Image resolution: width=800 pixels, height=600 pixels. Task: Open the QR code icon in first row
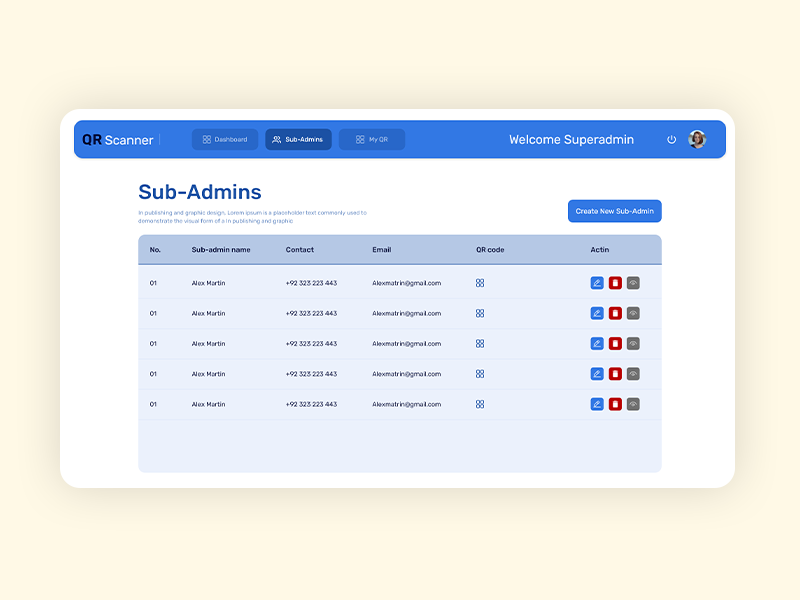pos(480,283)
